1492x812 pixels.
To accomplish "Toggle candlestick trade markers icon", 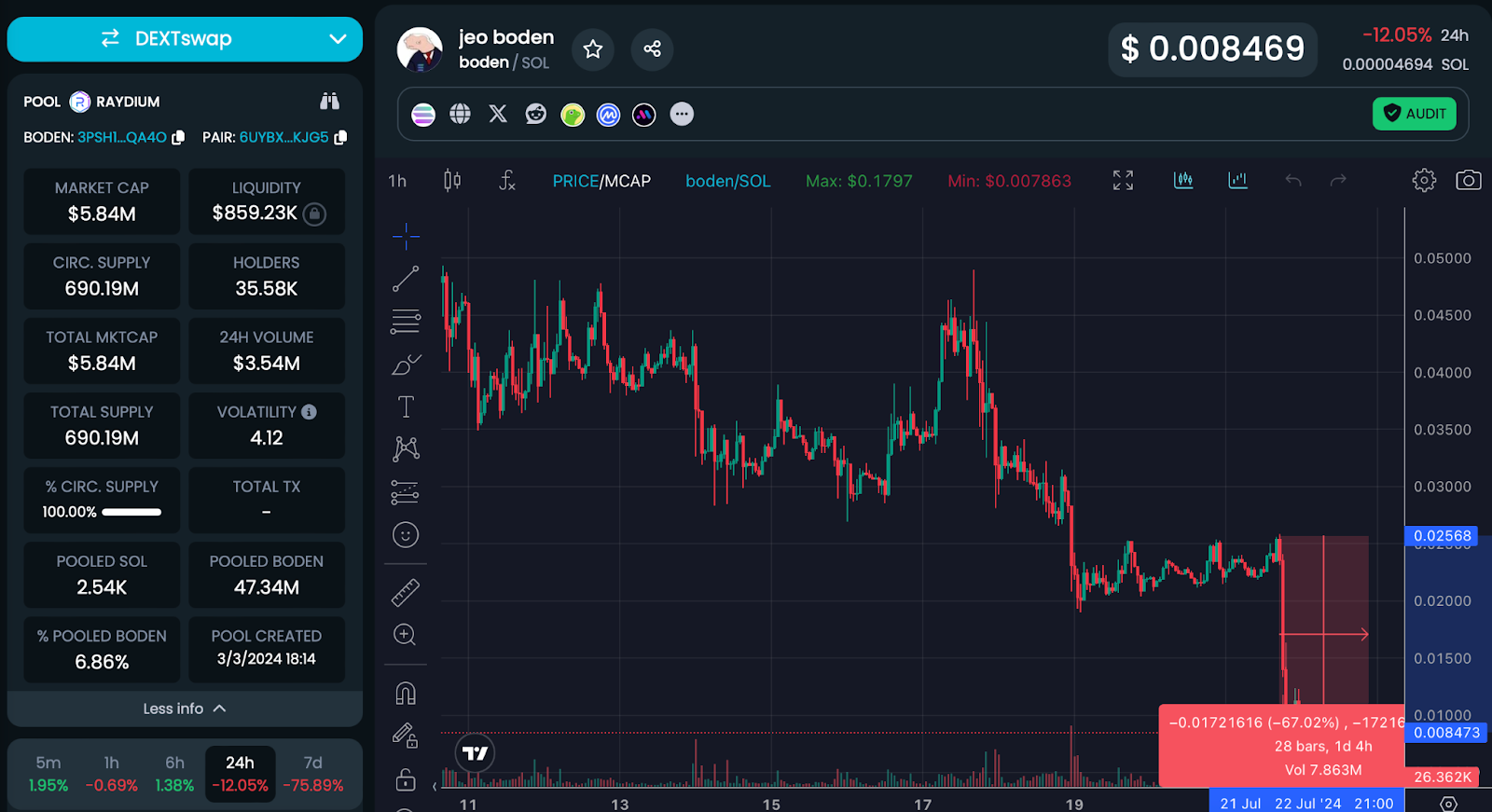I will tap(1183, 180).
